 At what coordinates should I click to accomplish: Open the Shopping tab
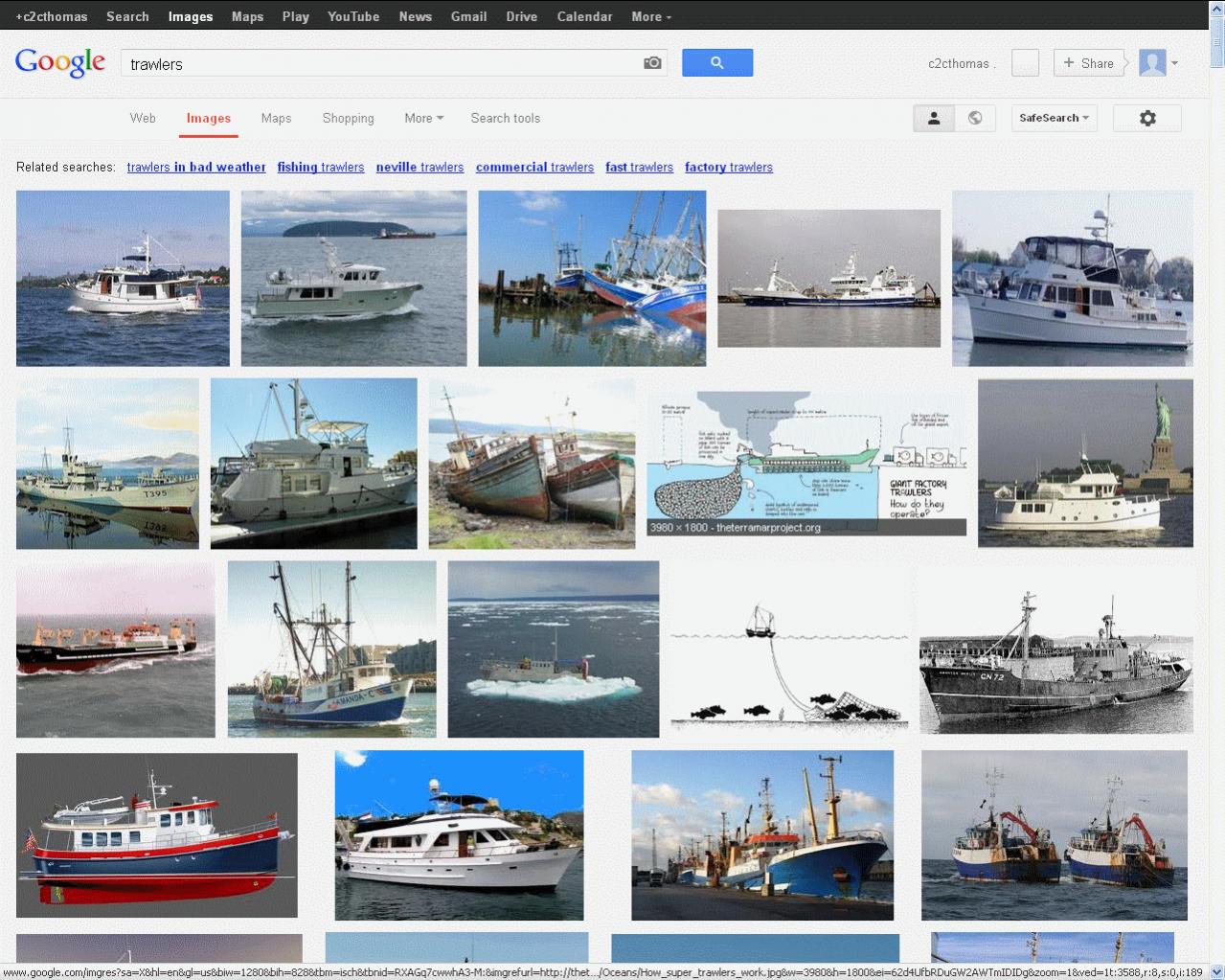348,118
